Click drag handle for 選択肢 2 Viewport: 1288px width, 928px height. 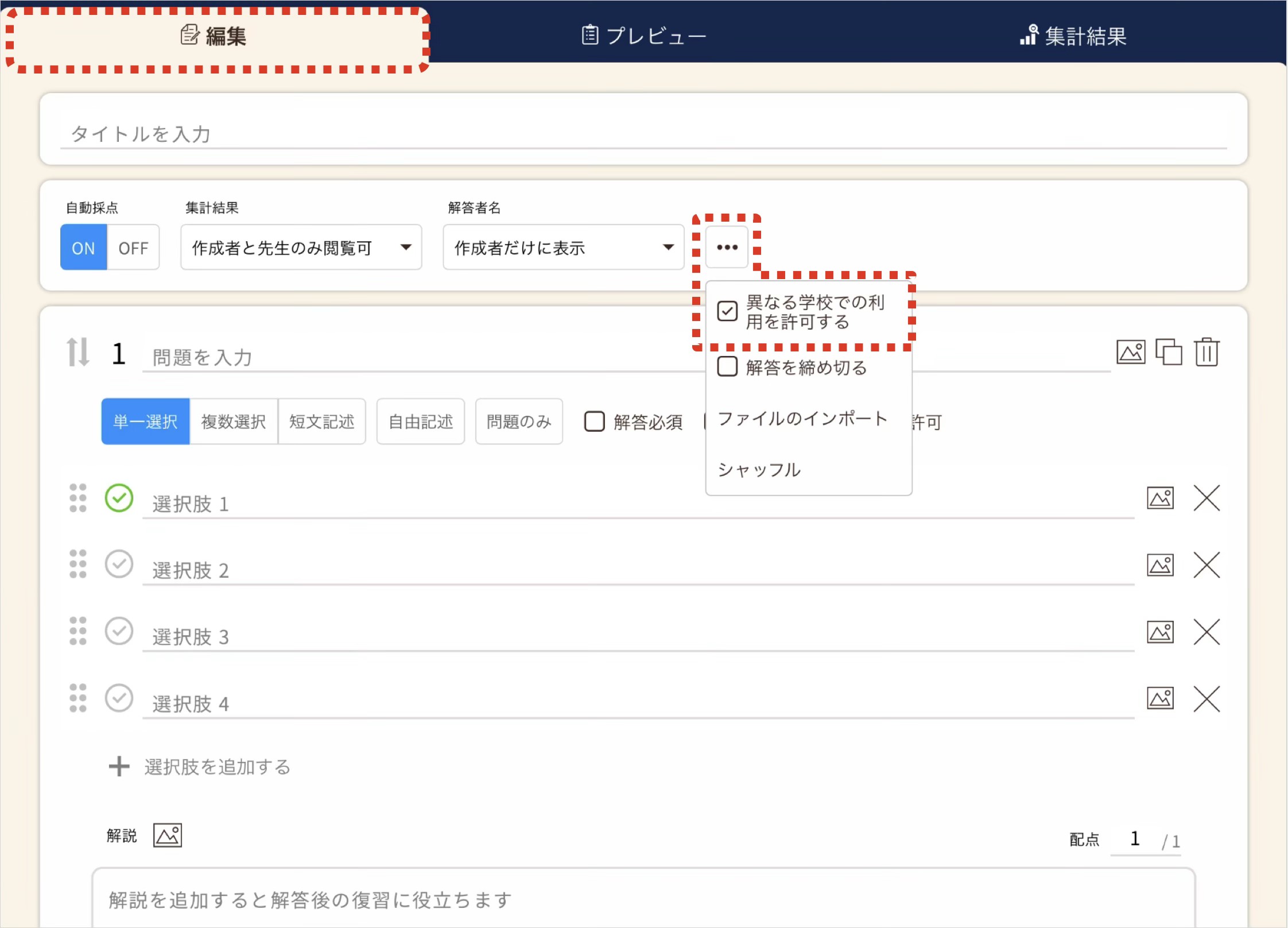coord(78,564)
